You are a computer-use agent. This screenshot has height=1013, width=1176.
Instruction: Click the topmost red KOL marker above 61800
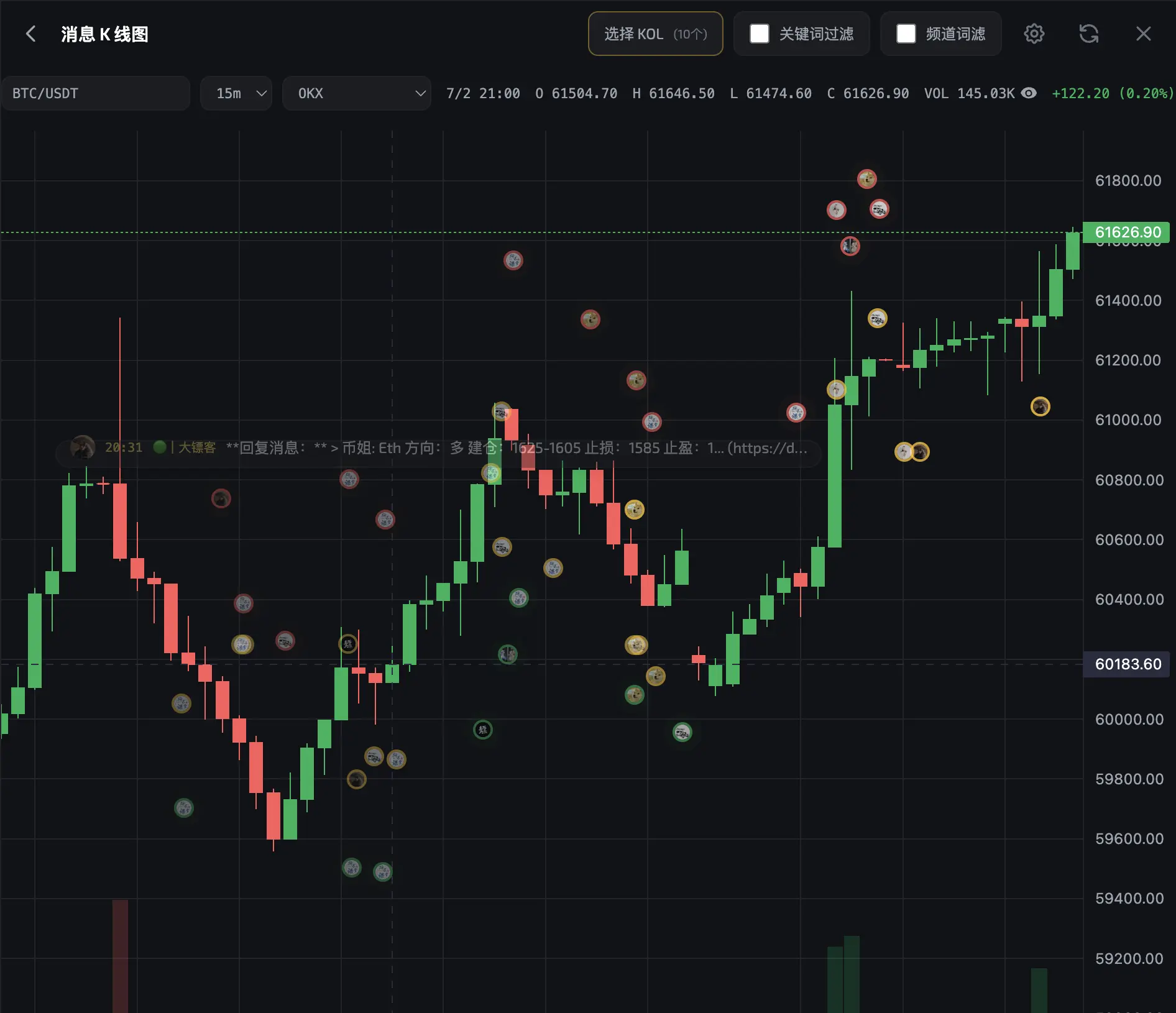tap(867, 179)
